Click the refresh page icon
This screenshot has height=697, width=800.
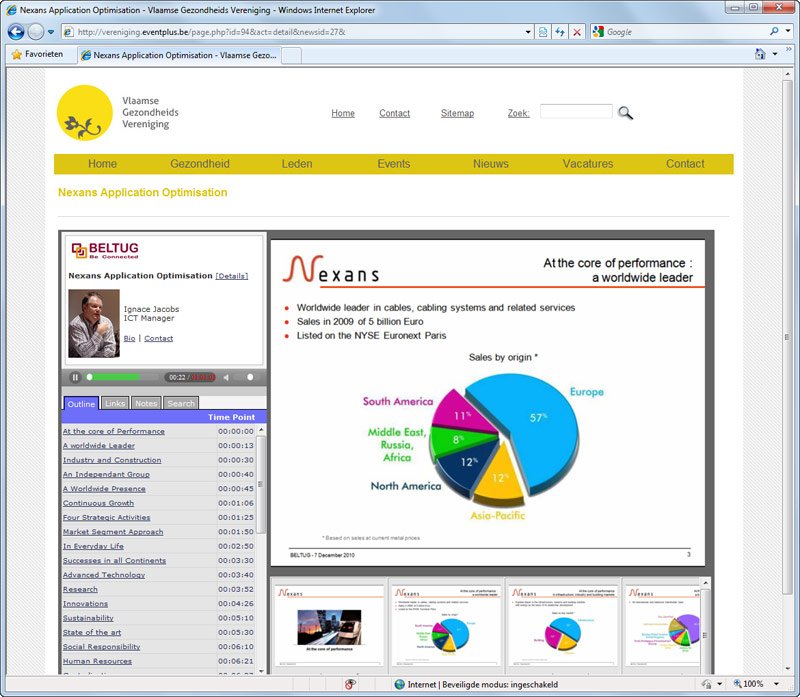[x=560, y=32]
